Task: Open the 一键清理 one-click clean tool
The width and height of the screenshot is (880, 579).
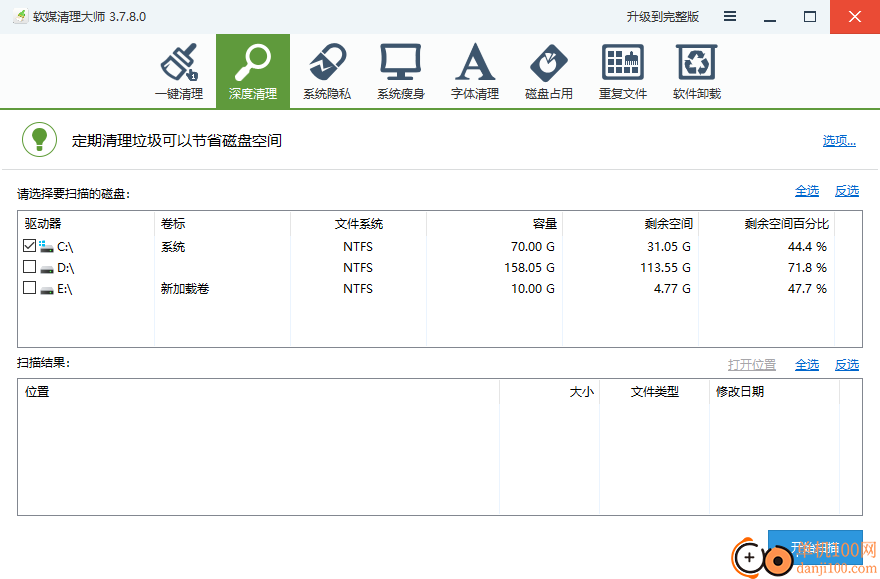Action: pyautogui.click(x=179, y=71)
